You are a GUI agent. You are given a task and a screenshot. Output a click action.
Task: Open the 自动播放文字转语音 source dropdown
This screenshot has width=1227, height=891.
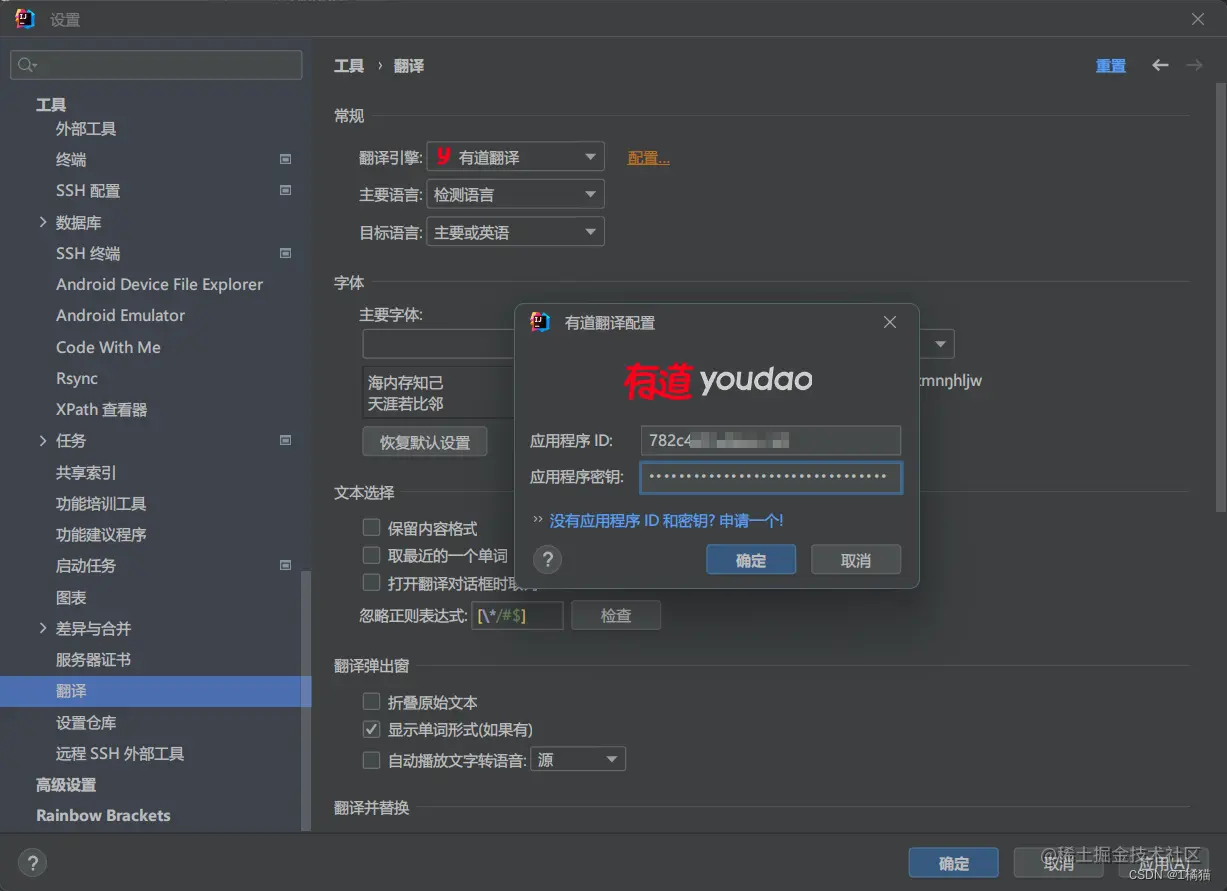pyautogui.click(x=578, y=758)
